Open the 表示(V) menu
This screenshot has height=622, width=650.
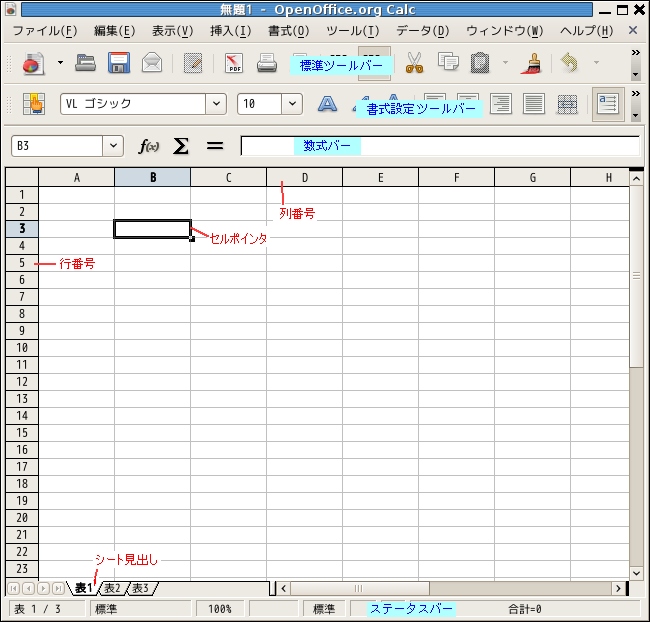[172, 31]
